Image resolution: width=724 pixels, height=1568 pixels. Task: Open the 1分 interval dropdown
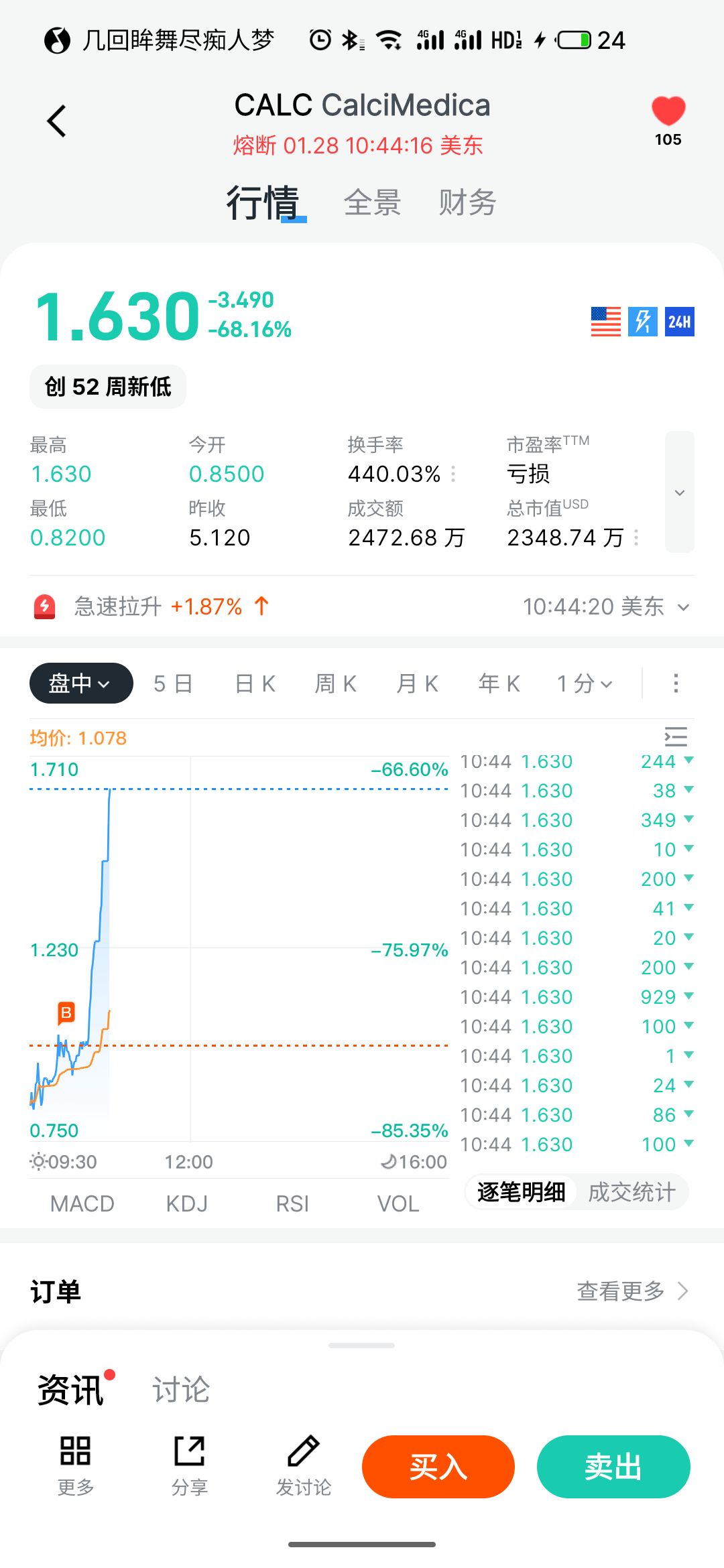coord(585,683)
